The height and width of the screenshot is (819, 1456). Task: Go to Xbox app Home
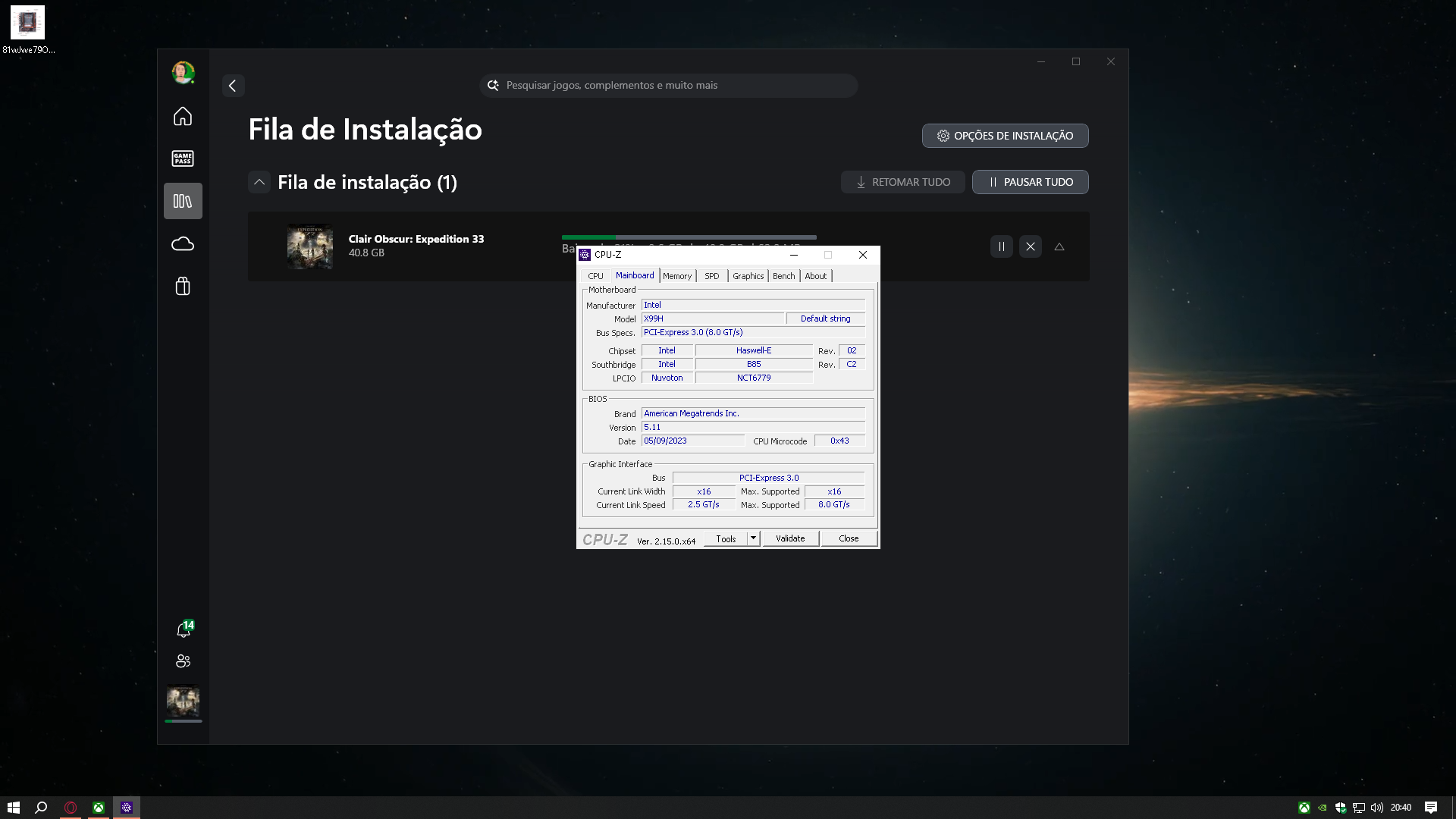pos(183,116)
